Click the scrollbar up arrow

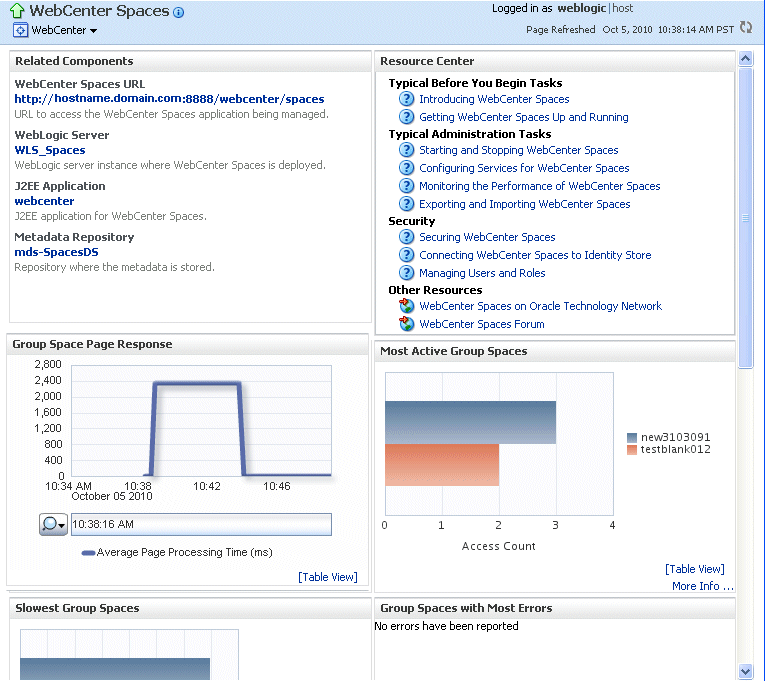point(745,59)
